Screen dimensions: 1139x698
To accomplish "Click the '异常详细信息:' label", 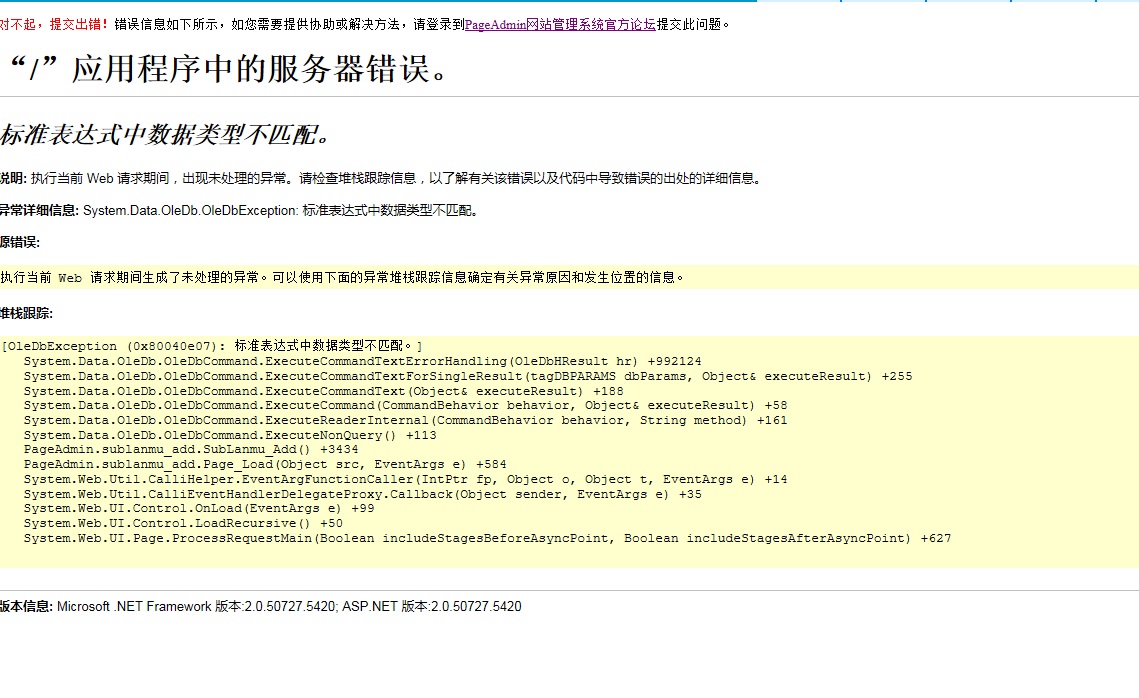I will tap(39, 210).
